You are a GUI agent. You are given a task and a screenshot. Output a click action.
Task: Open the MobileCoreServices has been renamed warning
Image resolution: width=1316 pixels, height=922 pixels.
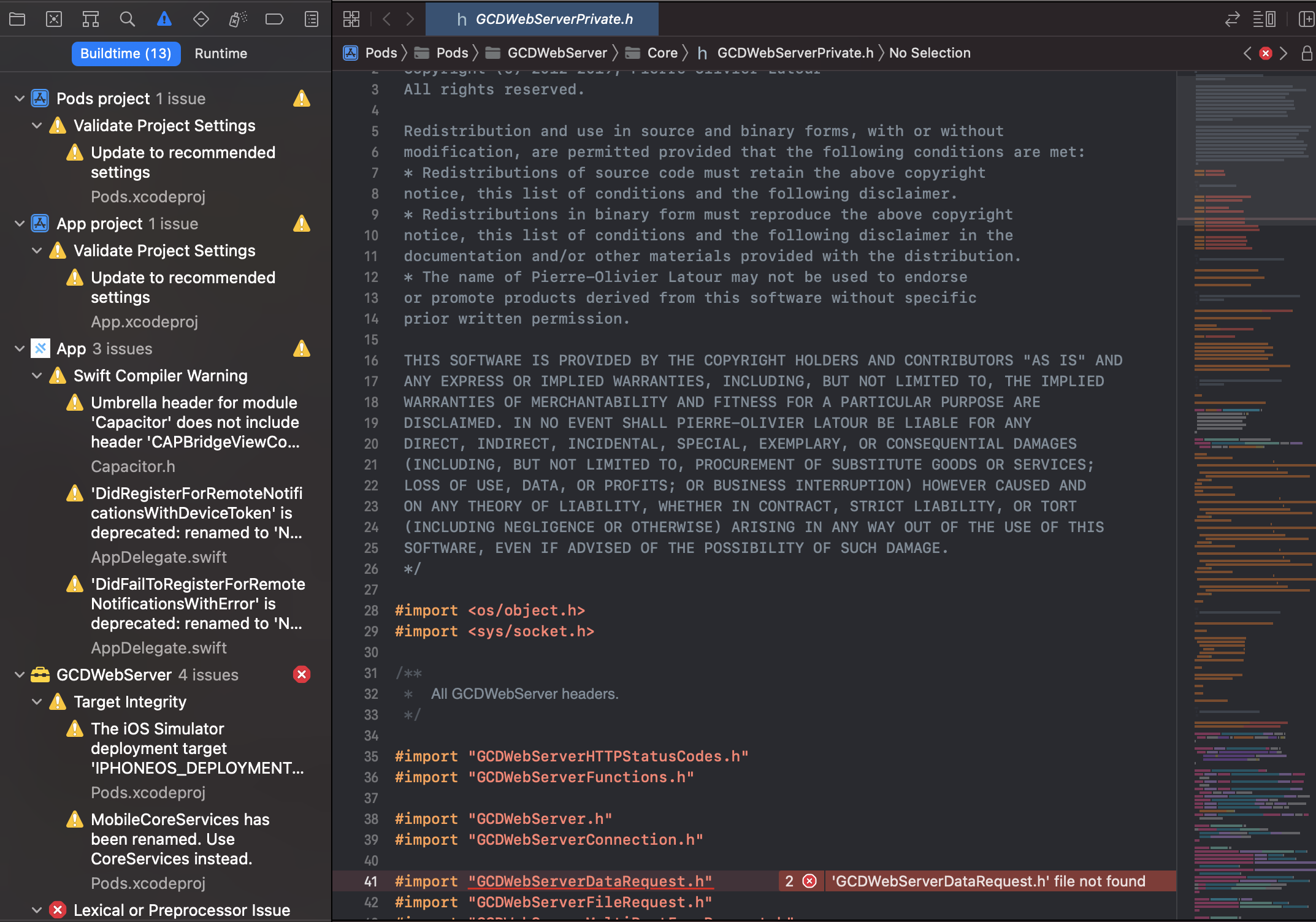point(180,839)
